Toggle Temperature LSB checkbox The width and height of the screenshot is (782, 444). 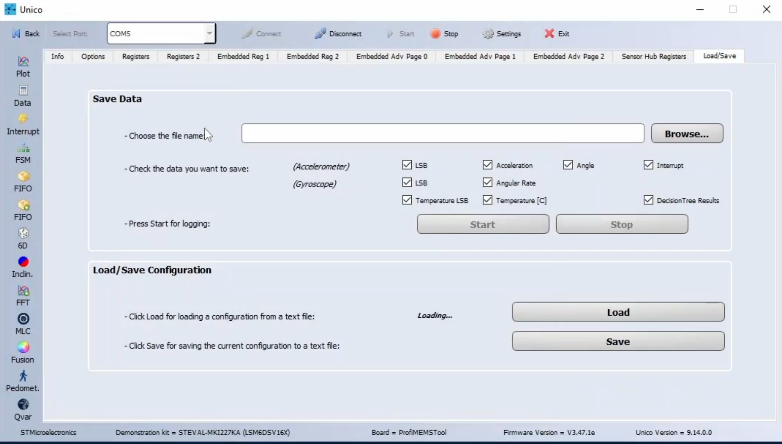407,200
